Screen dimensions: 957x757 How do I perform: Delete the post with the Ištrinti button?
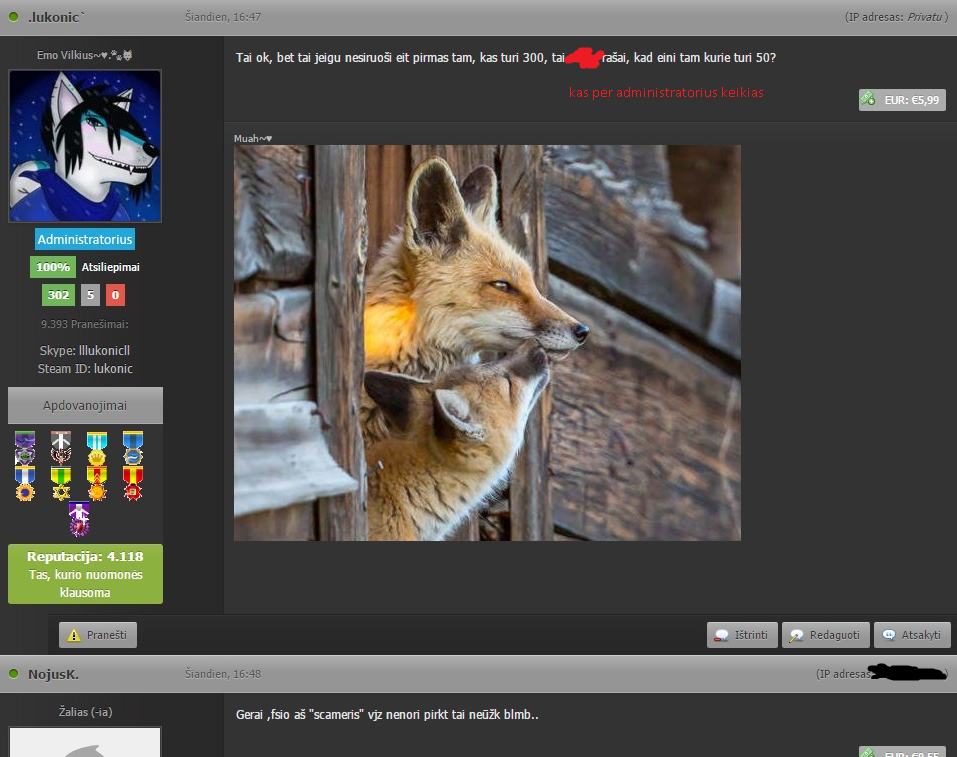pos(742,635)
